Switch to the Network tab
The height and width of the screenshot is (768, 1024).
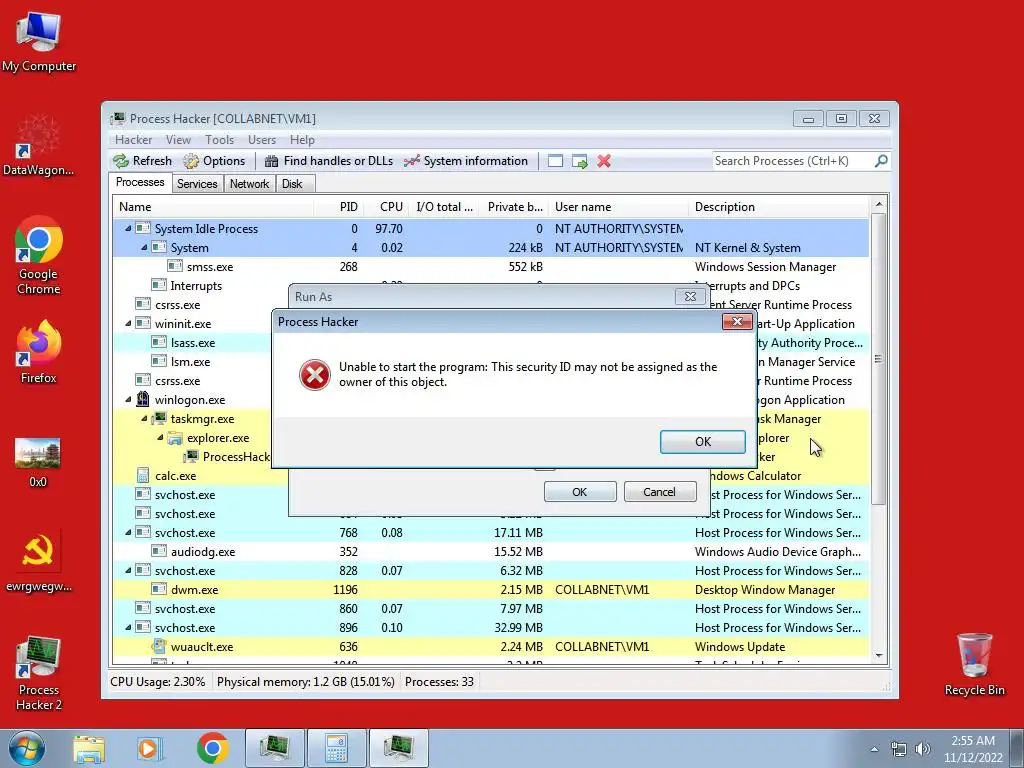[x=249, y=184]
